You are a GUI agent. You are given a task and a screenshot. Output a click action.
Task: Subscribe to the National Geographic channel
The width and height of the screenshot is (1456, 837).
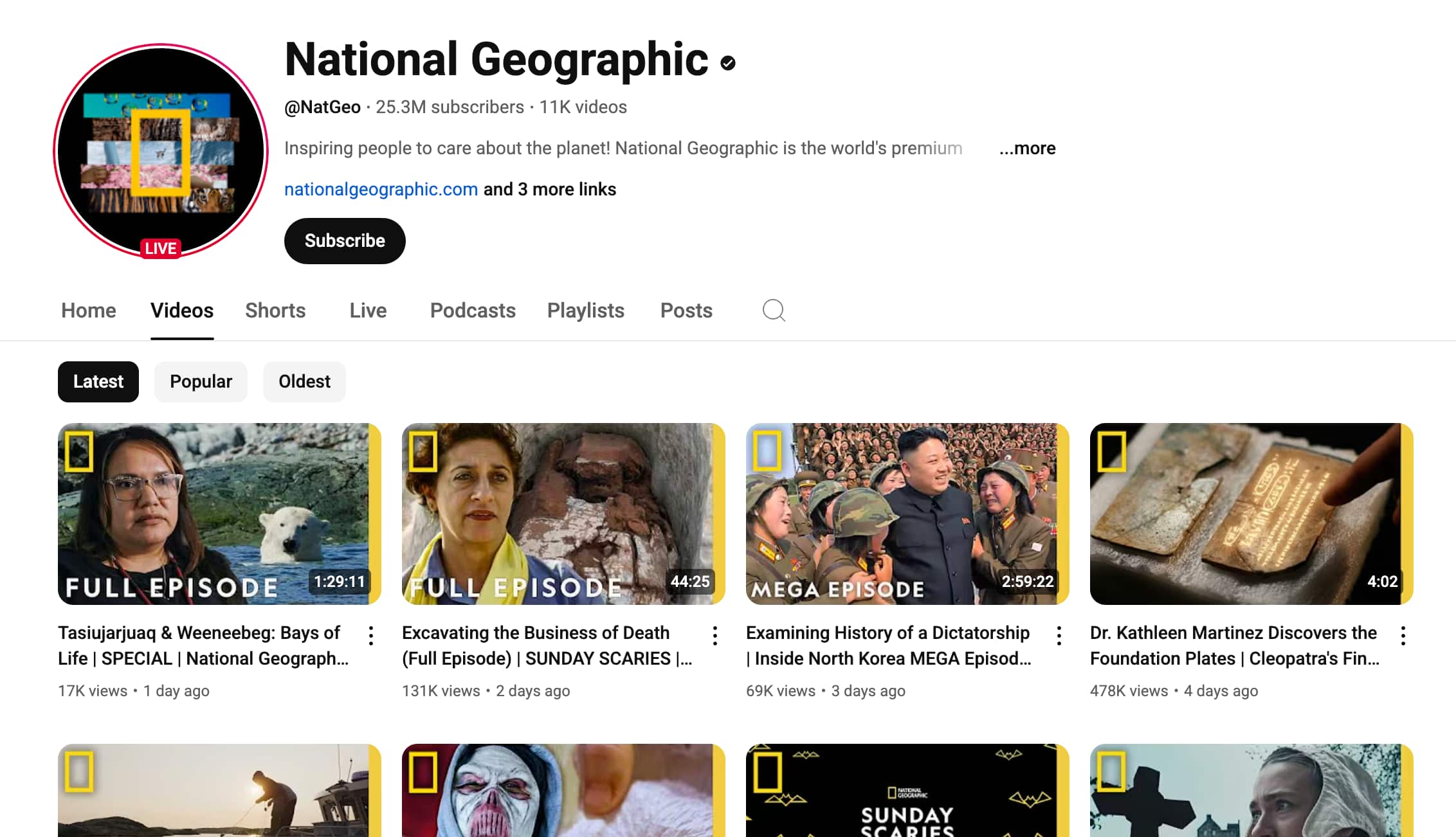pos(345,241)
